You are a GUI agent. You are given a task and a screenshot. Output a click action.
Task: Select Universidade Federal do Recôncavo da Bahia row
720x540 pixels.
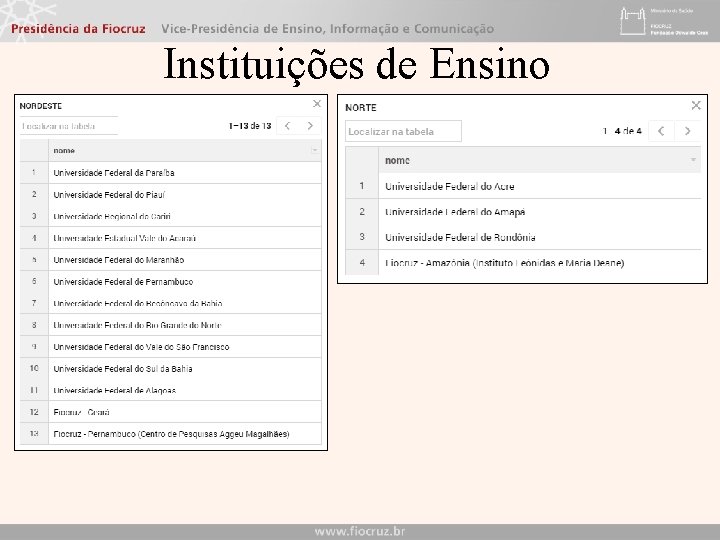point(171,303)
